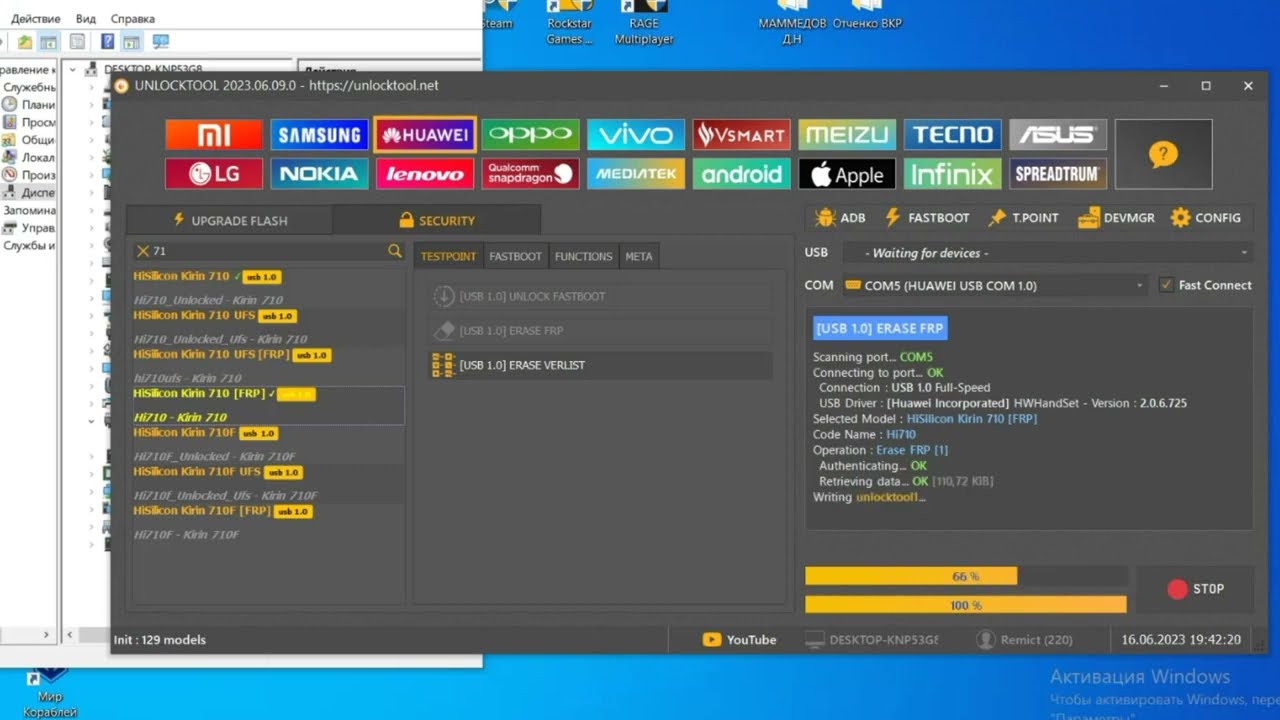The height and width of the screenshot is (720, 1280).
Task: Open the USB waiting-for-devices dropdown
Action: click(1047, 253)
